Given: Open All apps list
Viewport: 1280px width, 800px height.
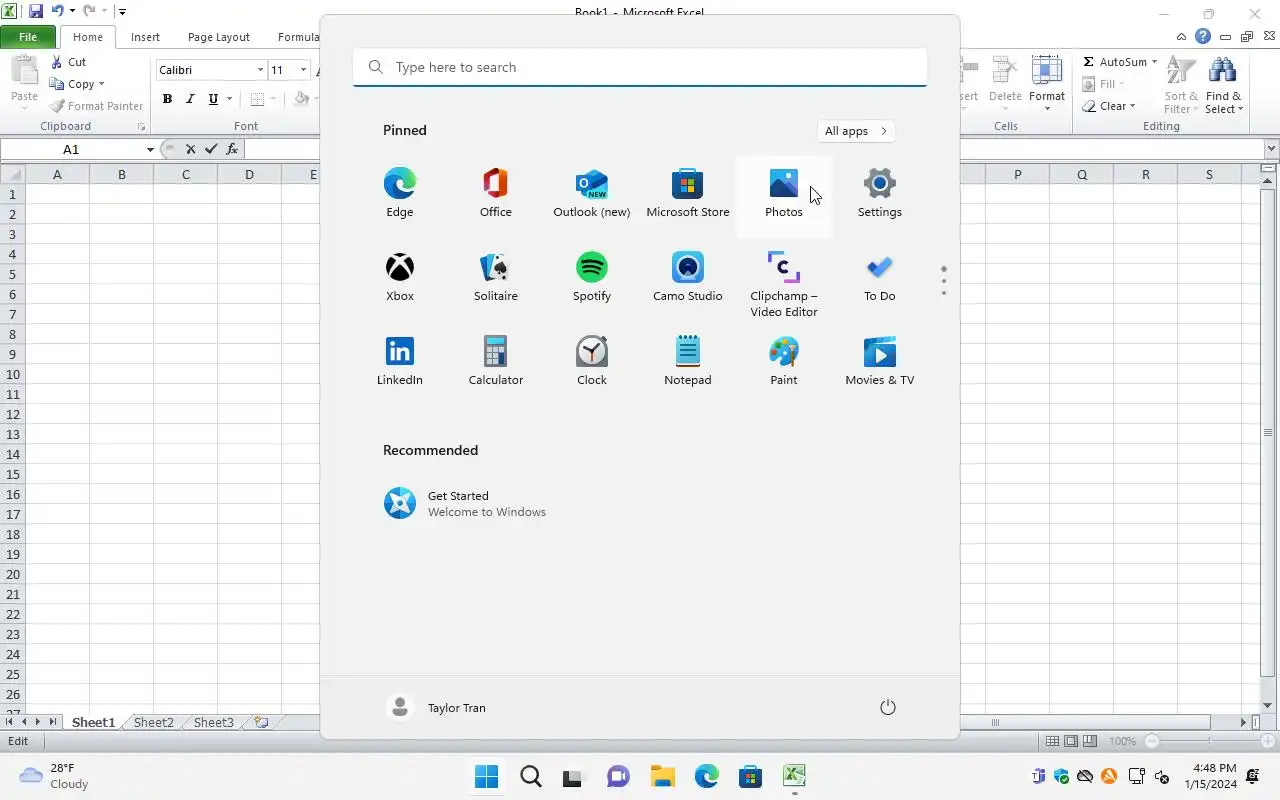Looking at the screenshot, I should (x=856, y=131).
